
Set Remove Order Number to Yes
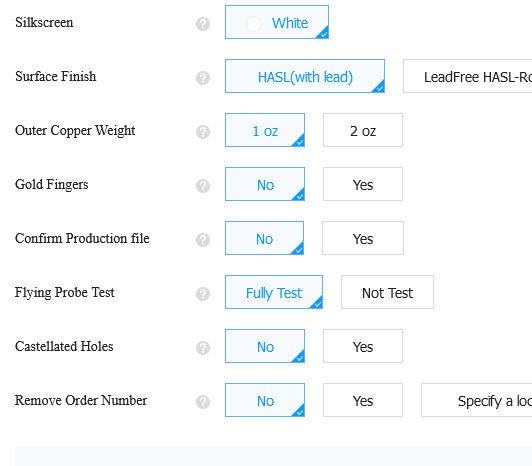tap(363, 400)
